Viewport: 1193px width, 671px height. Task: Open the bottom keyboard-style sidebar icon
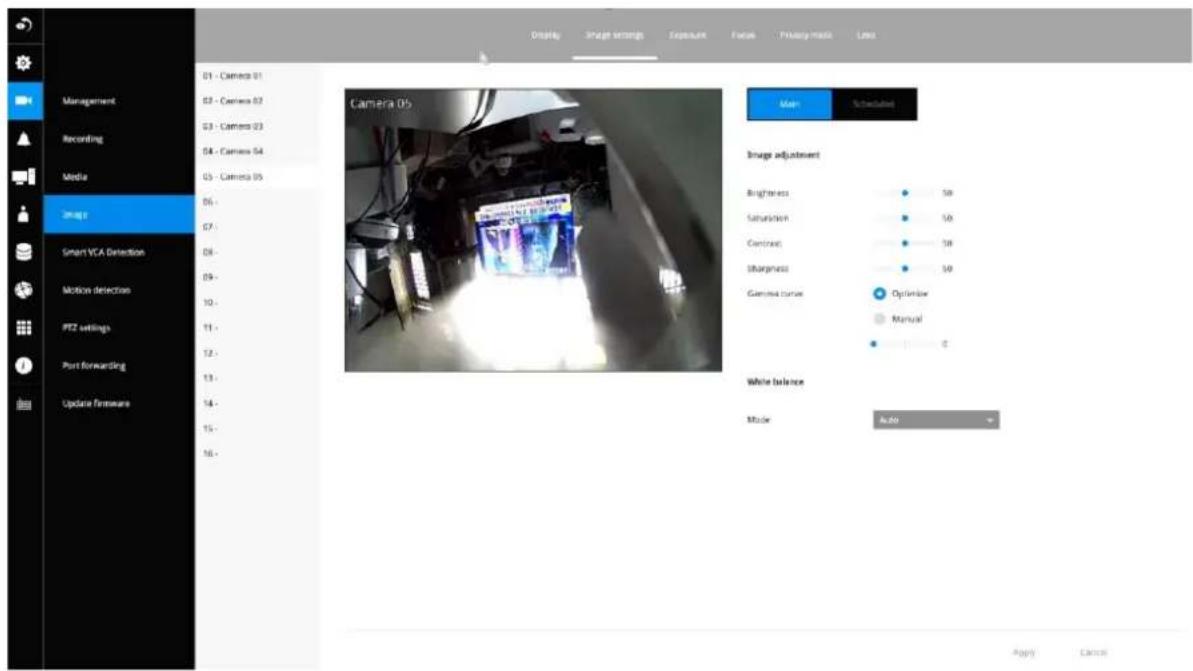24,404
